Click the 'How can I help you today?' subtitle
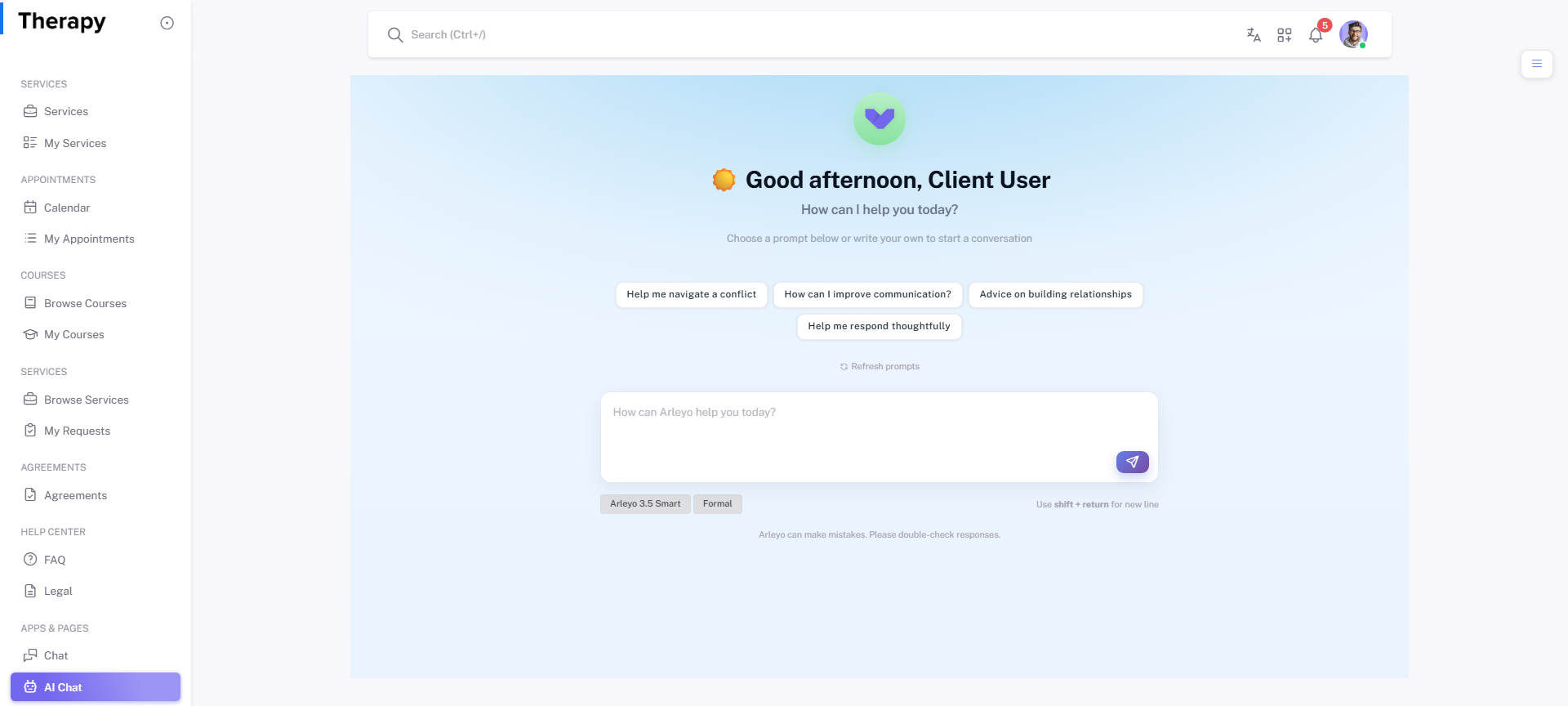Image resolution: width=1568 pixels, height=706 pixels. [x=880, y=210]
